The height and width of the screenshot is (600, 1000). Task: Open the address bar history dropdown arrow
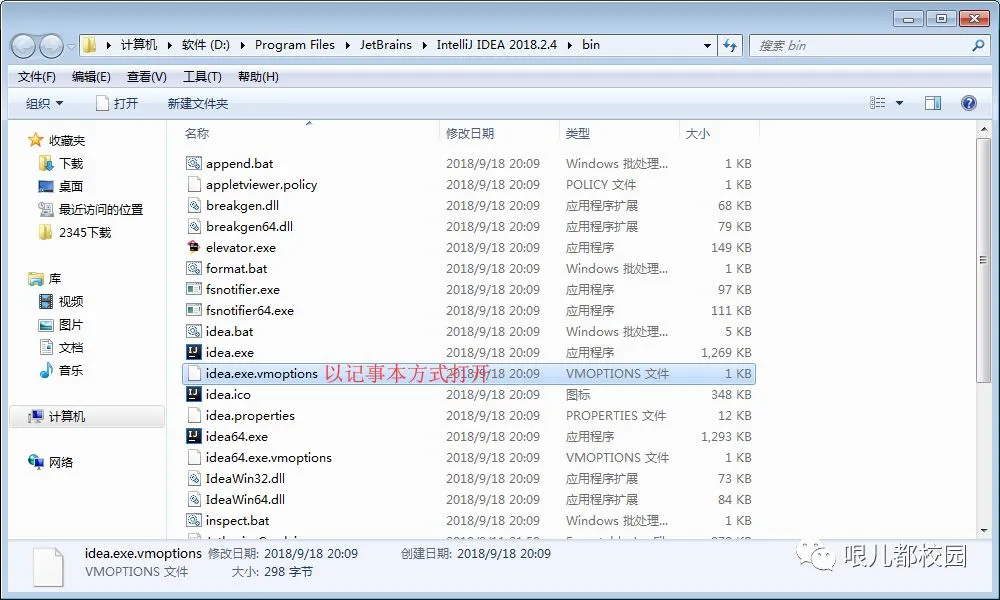click(x=707, y=46)
